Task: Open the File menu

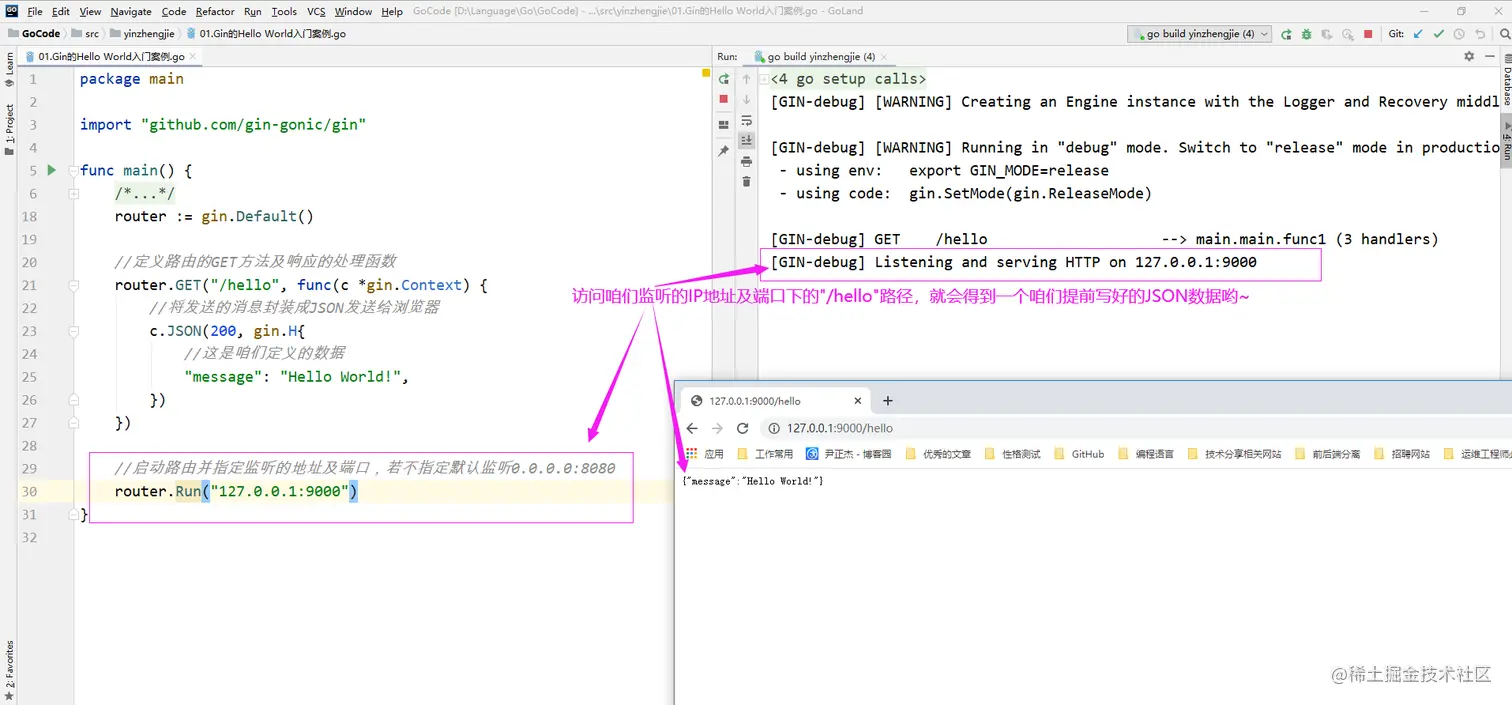Action: (x=35, y=11)
